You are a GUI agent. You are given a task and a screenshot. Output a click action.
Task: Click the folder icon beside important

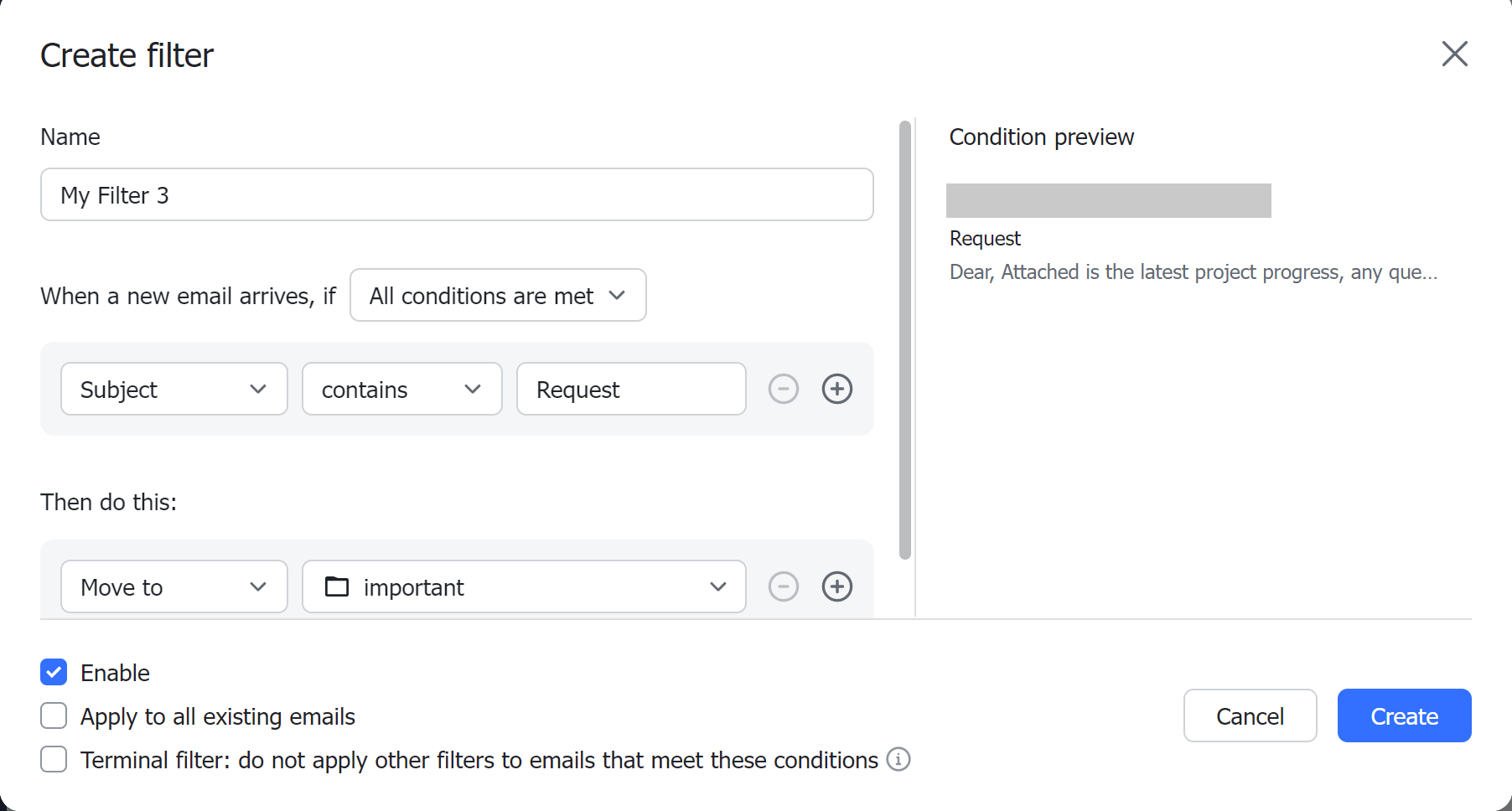337,586
